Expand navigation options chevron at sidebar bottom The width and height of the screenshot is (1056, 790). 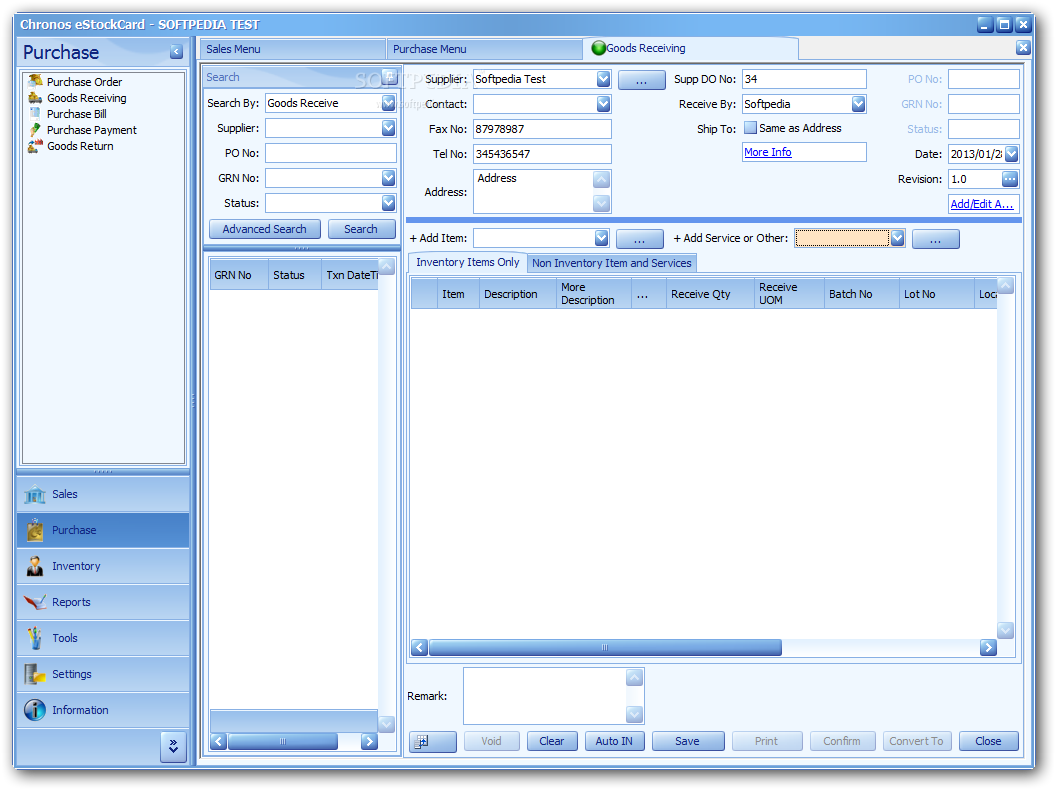[173, 746]
